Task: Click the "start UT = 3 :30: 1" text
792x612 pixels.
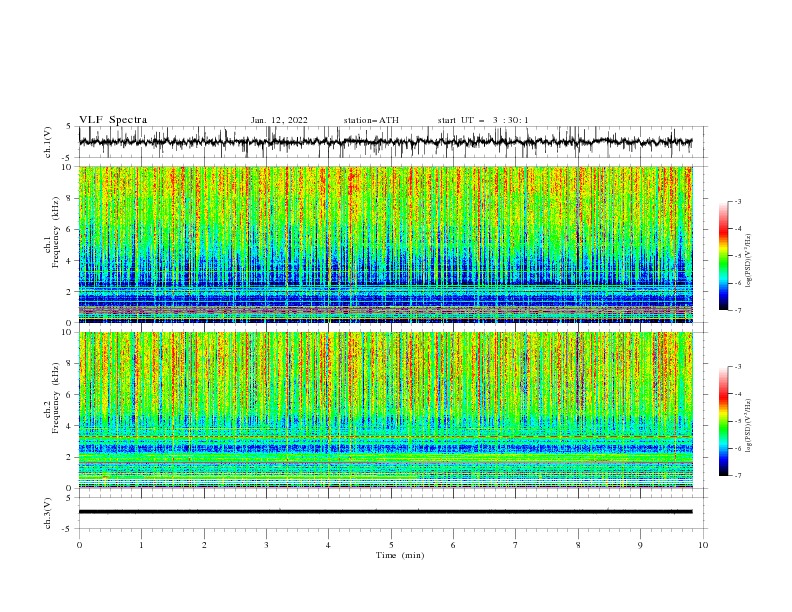Action: click(483, 120)
